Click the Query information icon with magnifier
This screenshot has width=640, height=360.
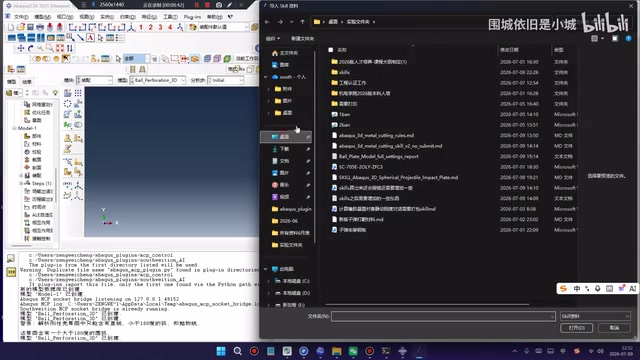click(71, 38)
